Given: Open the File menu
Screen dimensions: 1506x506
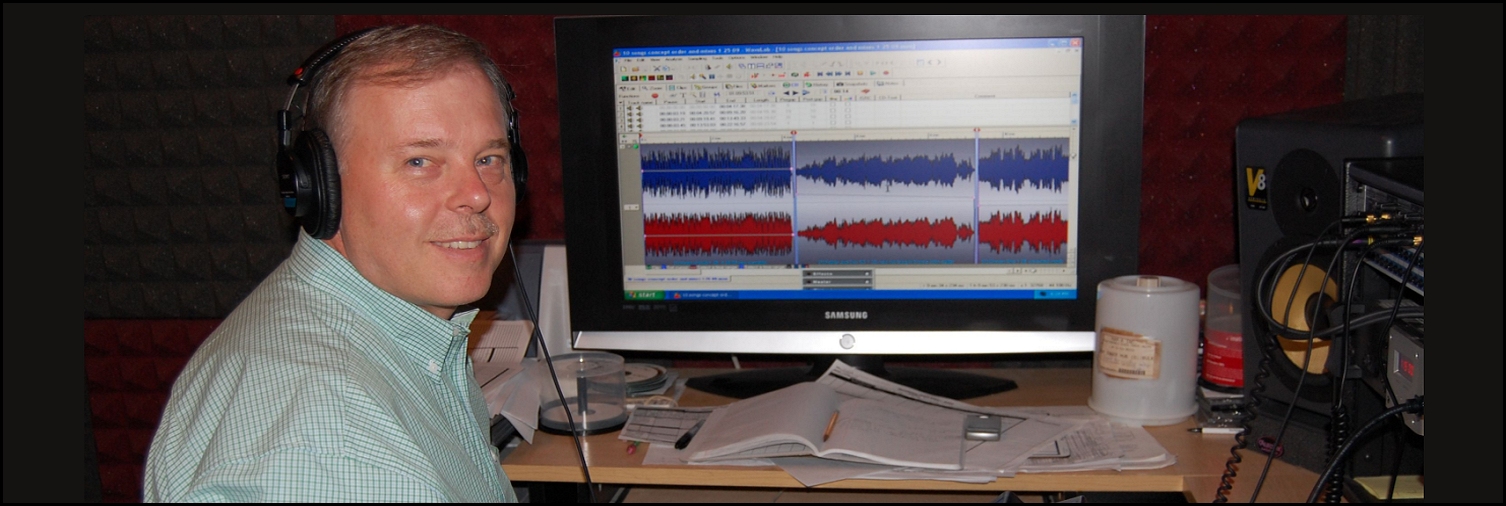Looking at the screenshot, I should [x=628, y=59].
